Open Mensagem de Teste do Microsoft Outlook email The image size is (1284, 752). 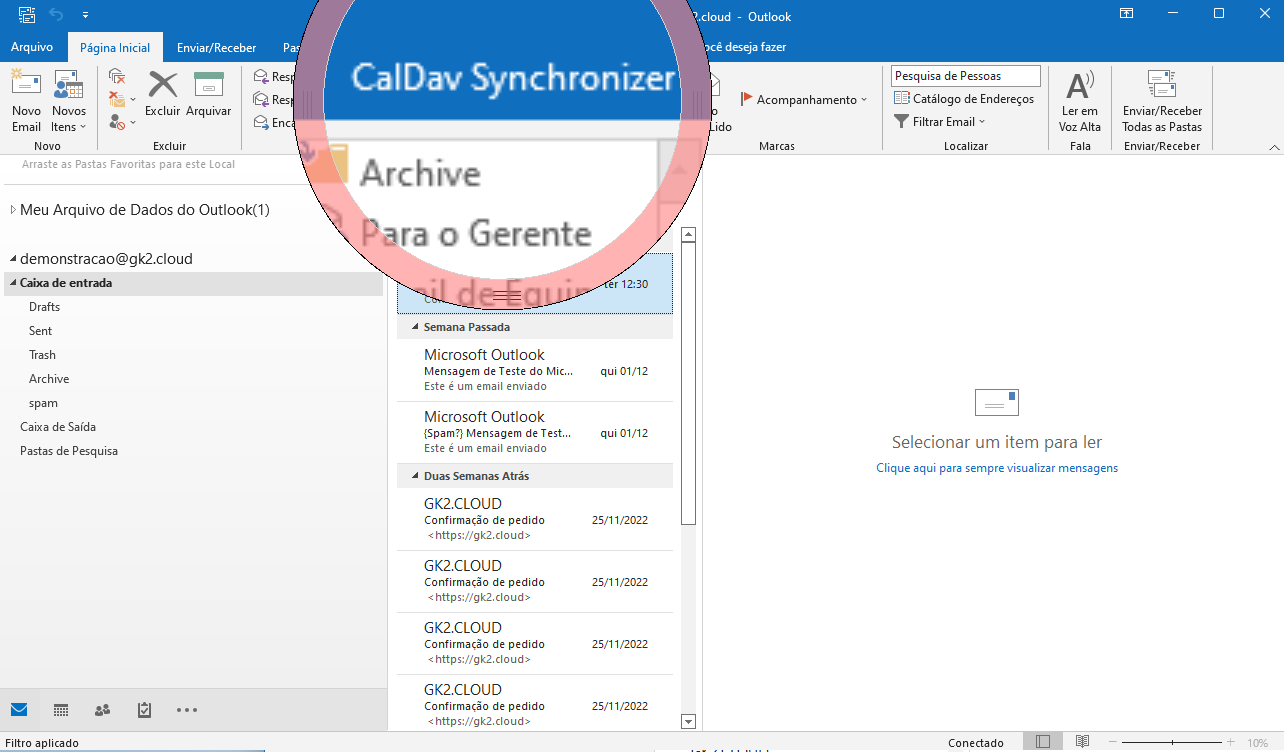tap(535, 370)
